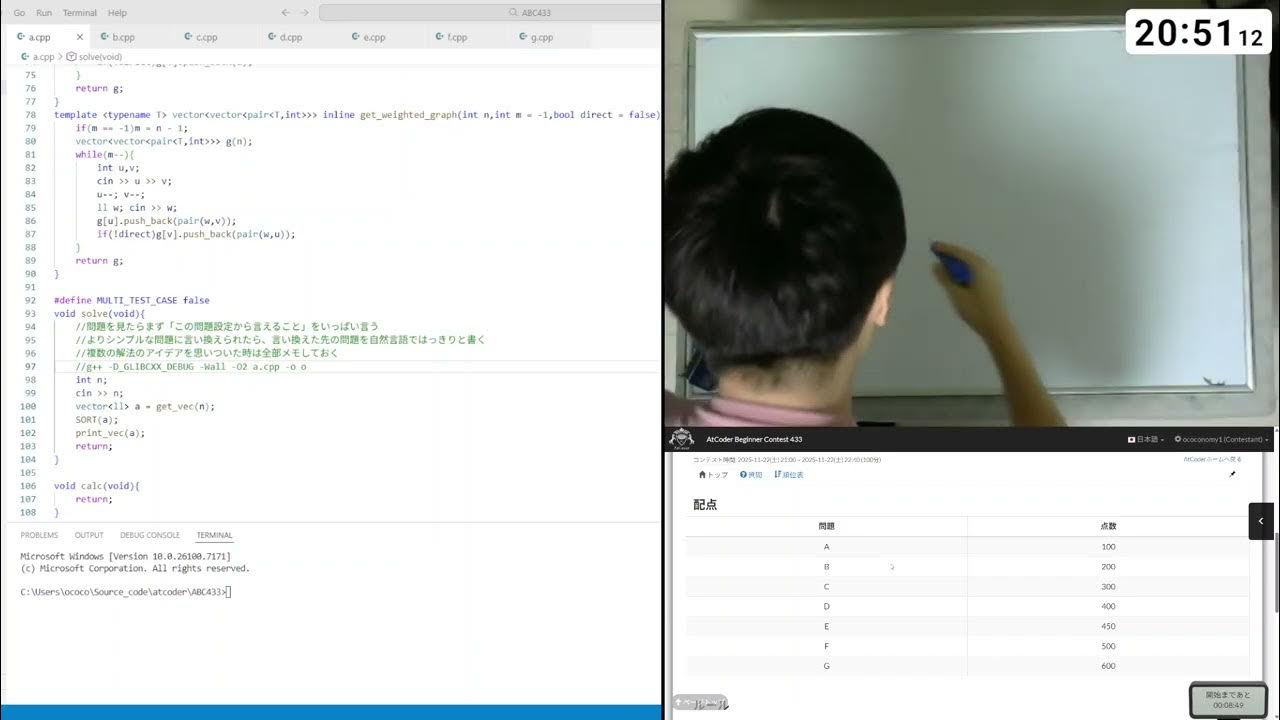Switch to the DEBUG CONSOLE tab
1280x720 pixels.
pos(150,535)
